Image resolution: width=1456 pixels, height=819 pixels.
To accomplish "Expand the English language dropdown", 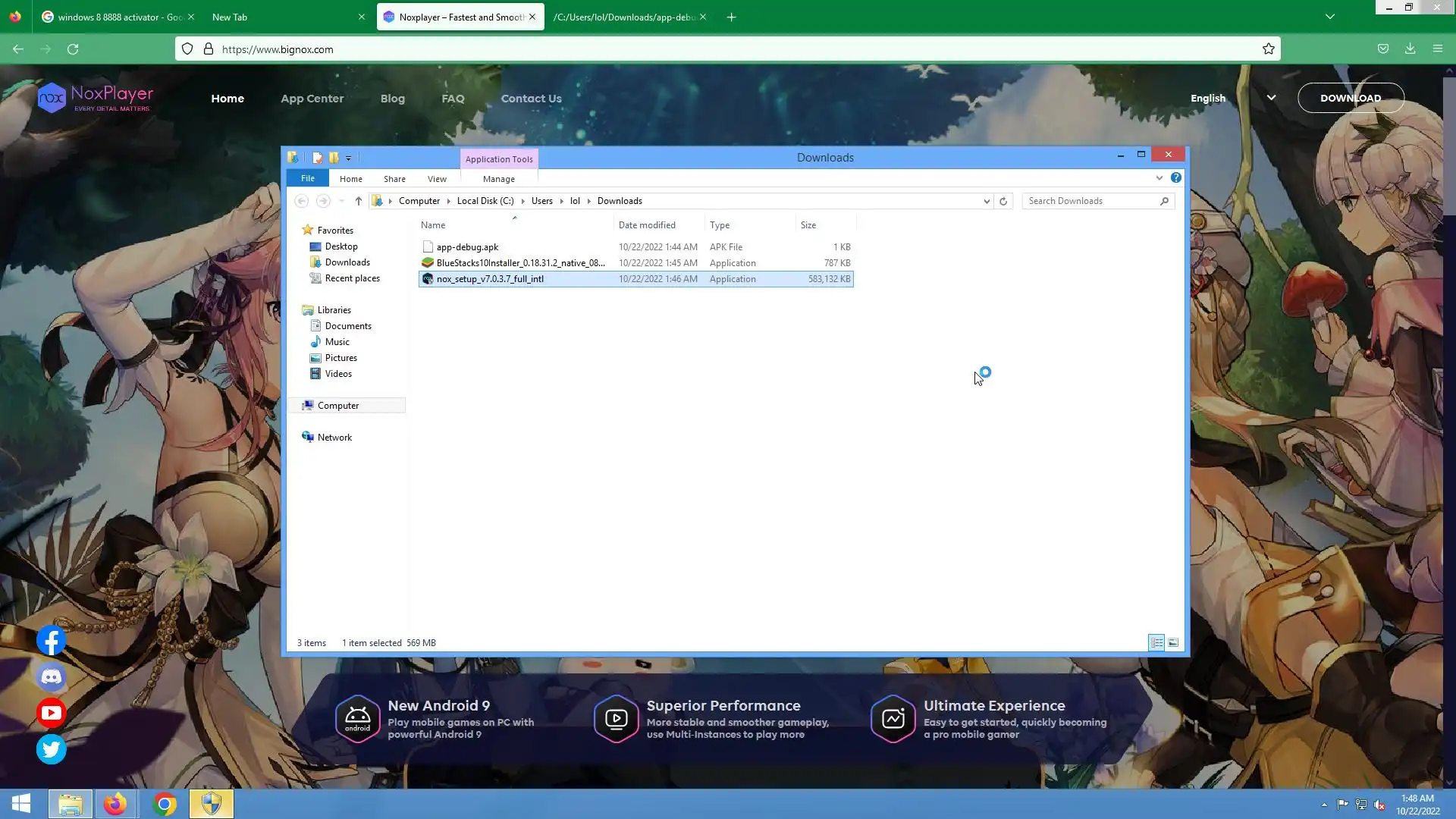I will [x=1271, y=98].
